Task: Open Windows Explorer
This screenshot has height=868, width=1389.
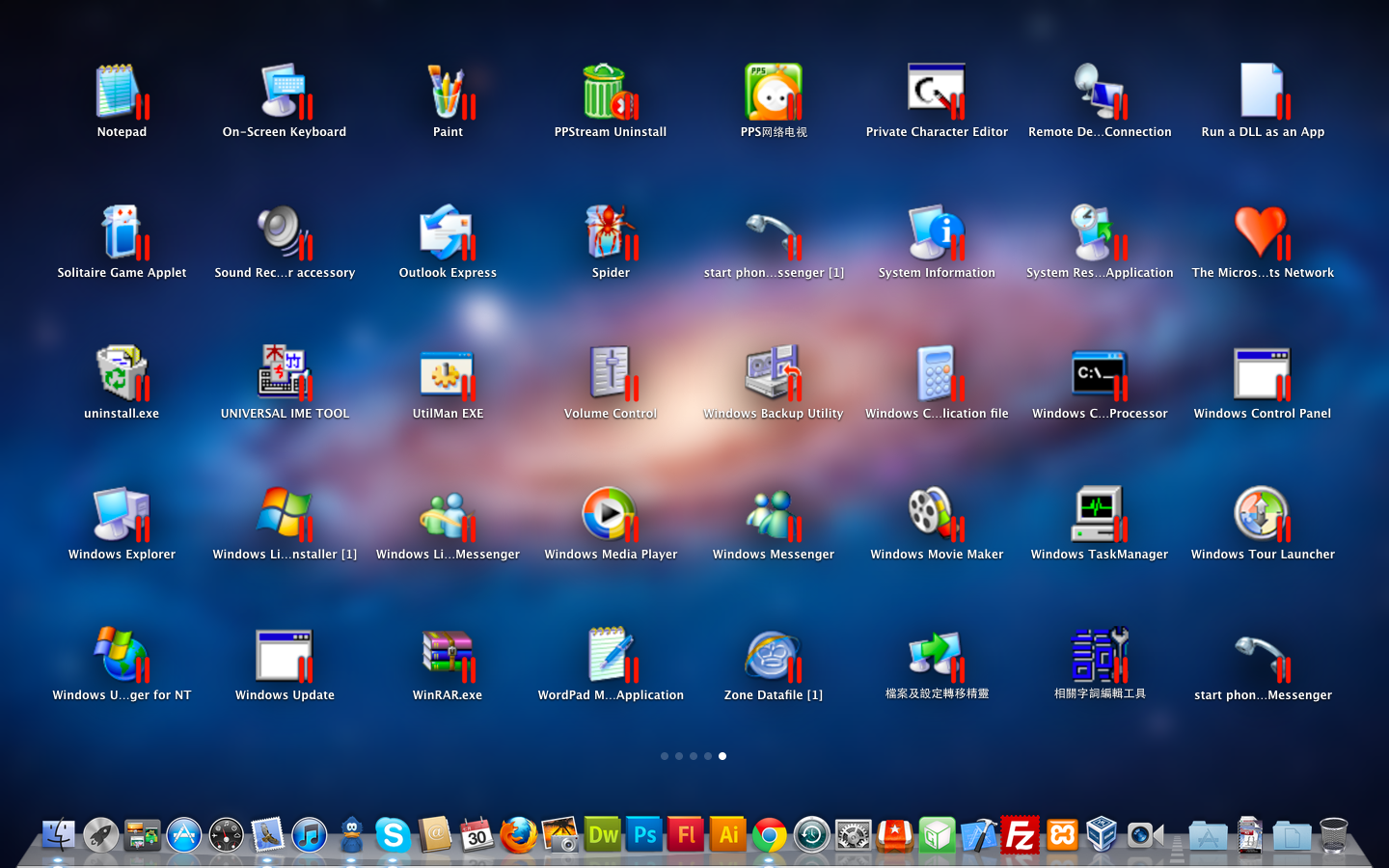Action: (x=122, y=514)
